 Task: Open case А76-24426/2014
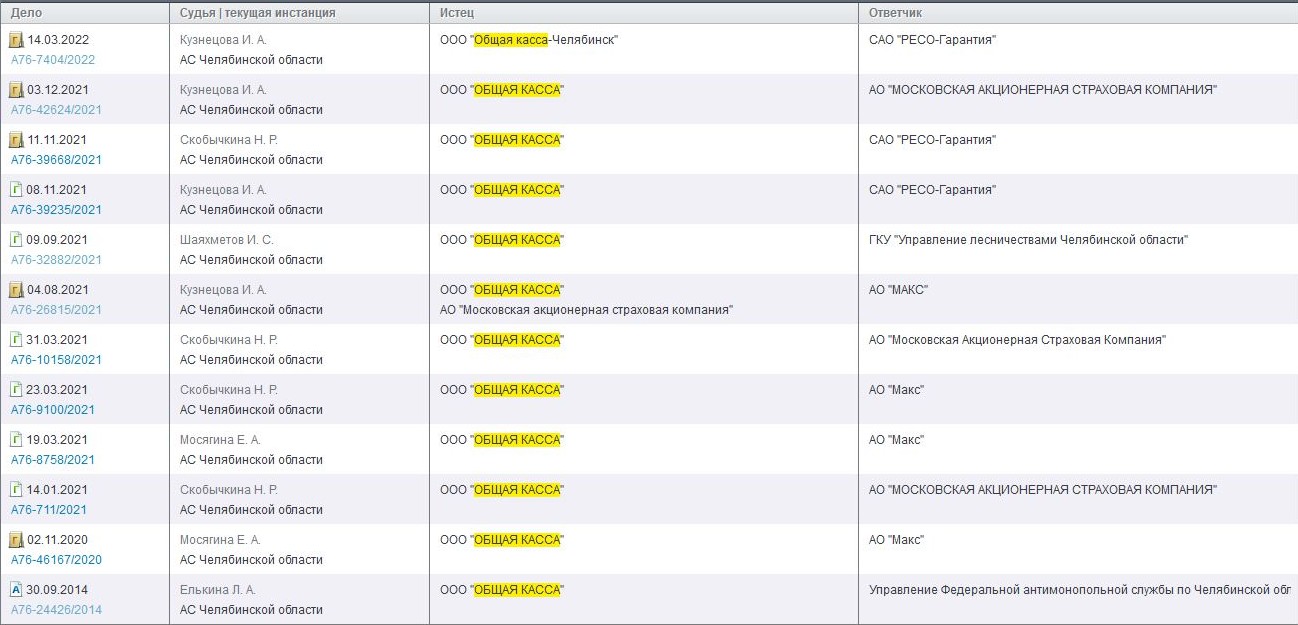pos(56,610)
